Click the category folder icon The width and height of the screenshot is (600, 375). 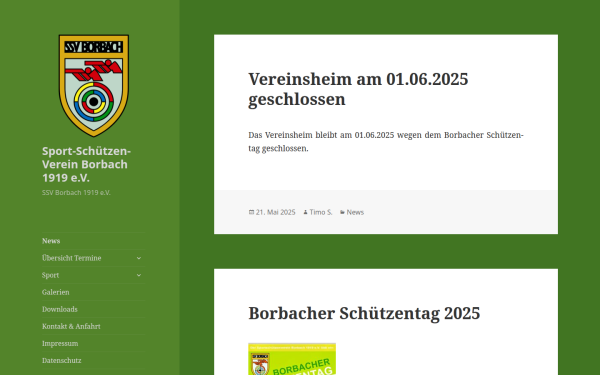pos(342,212)
